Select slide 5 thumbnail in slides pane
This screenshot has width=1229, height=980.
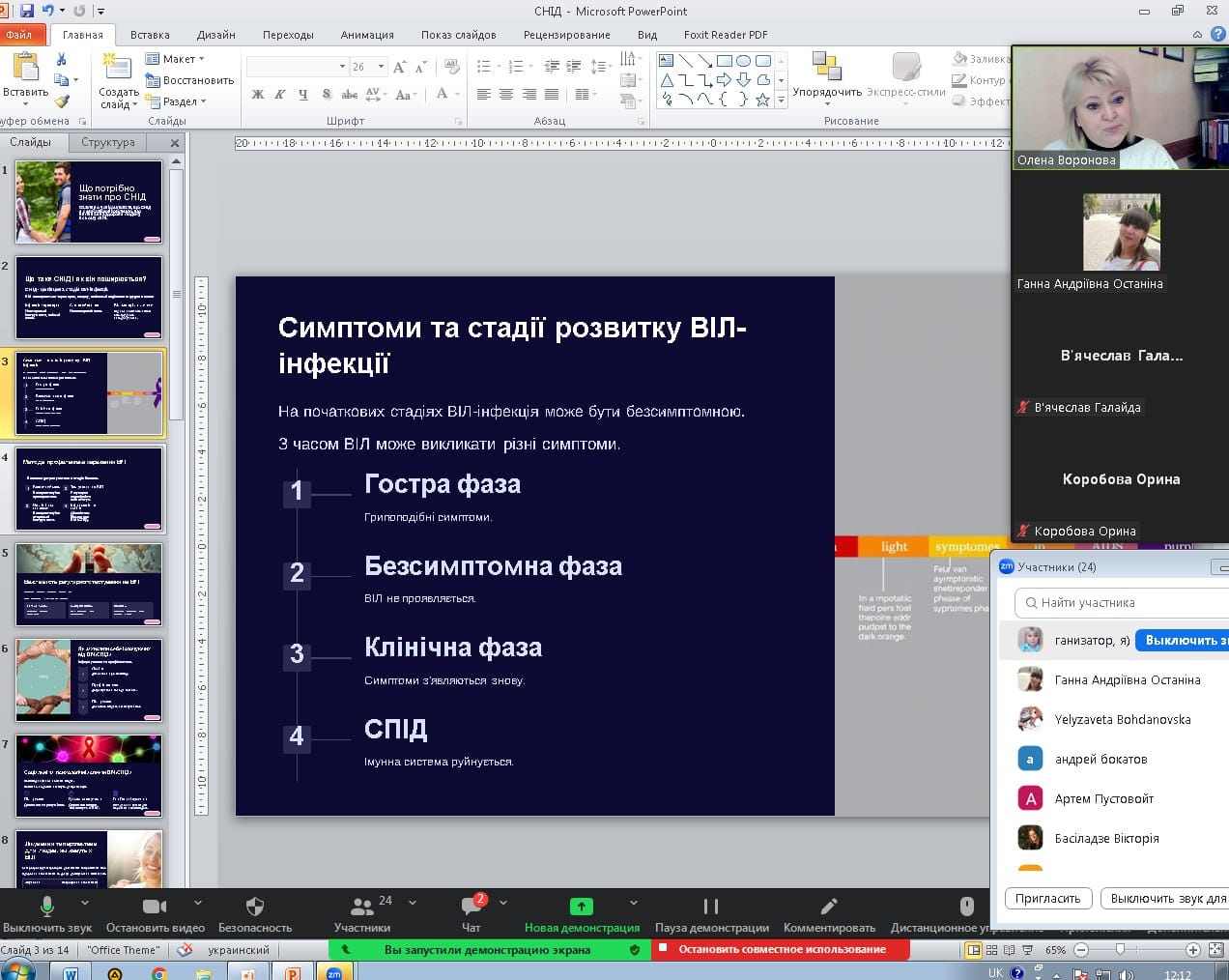89,584
